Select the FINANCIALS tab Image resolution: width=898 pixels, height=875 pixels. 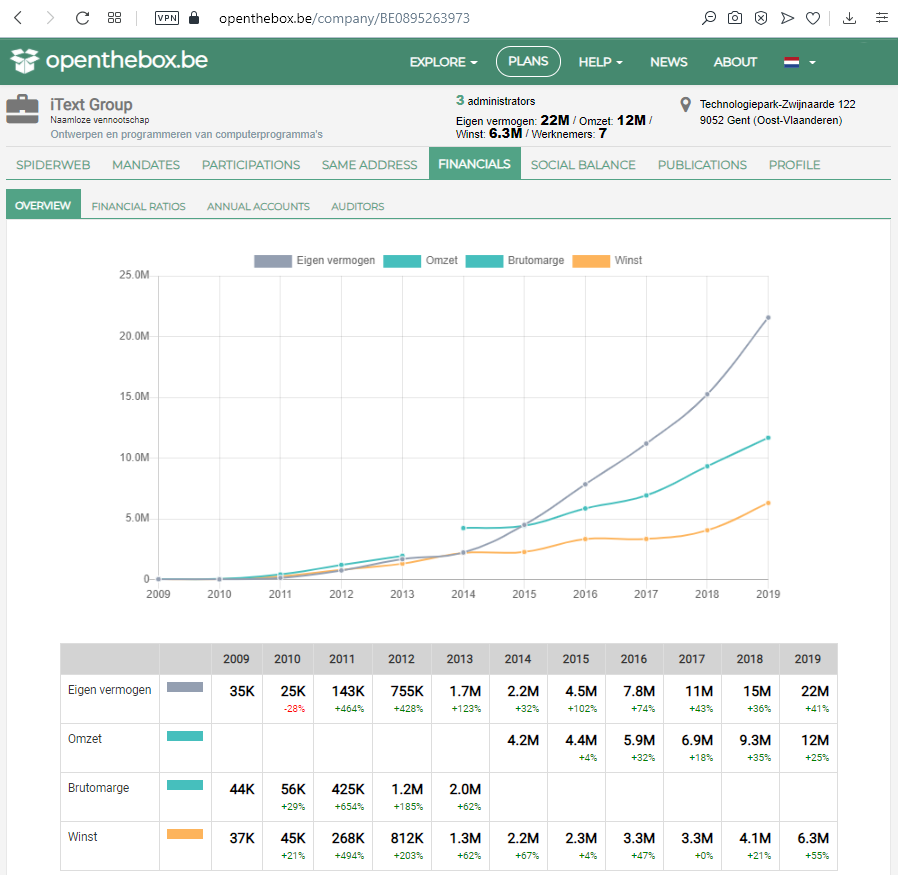[x=474, y=164]
